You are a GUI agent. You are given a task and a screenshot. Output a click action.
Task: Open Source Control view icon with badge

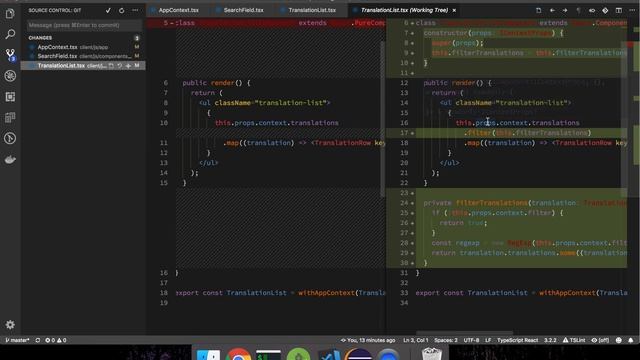click(x=10, y=55)
